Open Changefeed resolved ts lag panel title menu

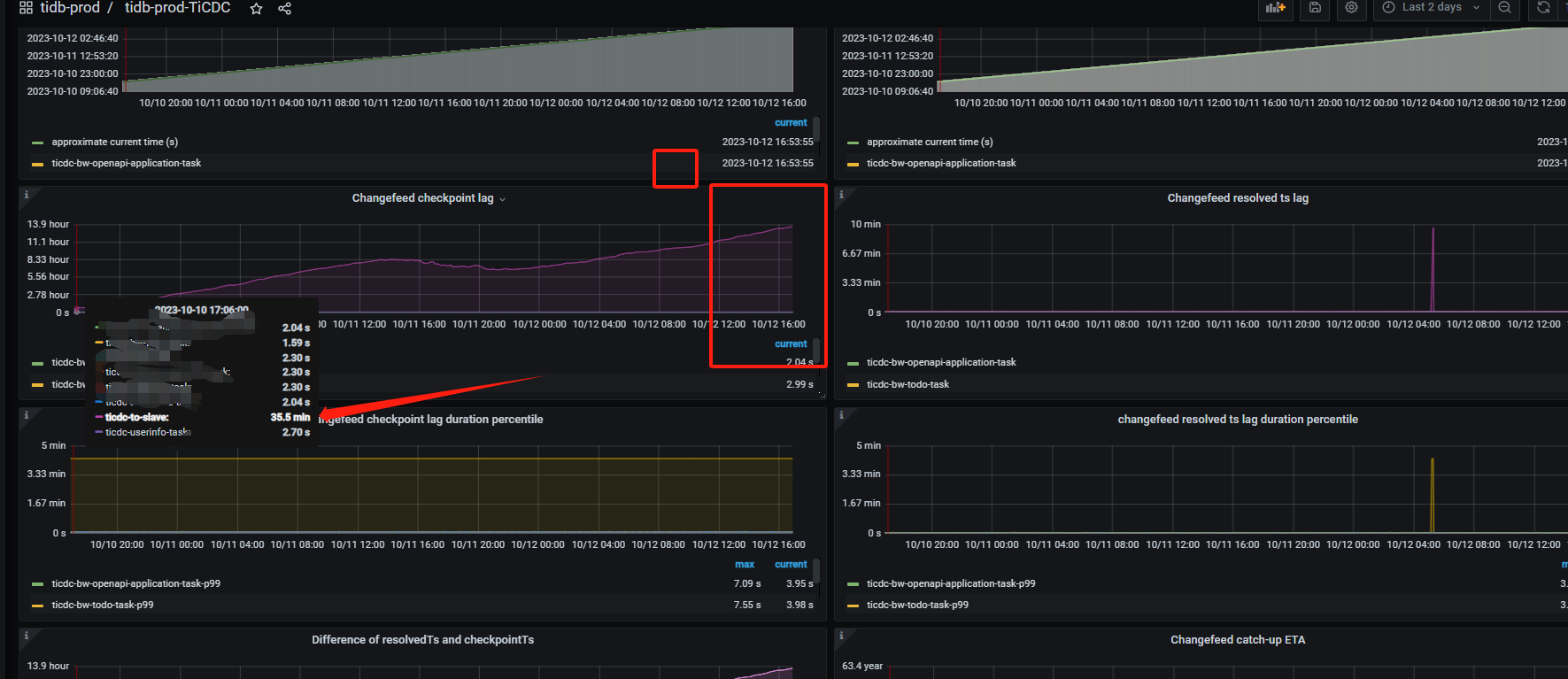1237,198
